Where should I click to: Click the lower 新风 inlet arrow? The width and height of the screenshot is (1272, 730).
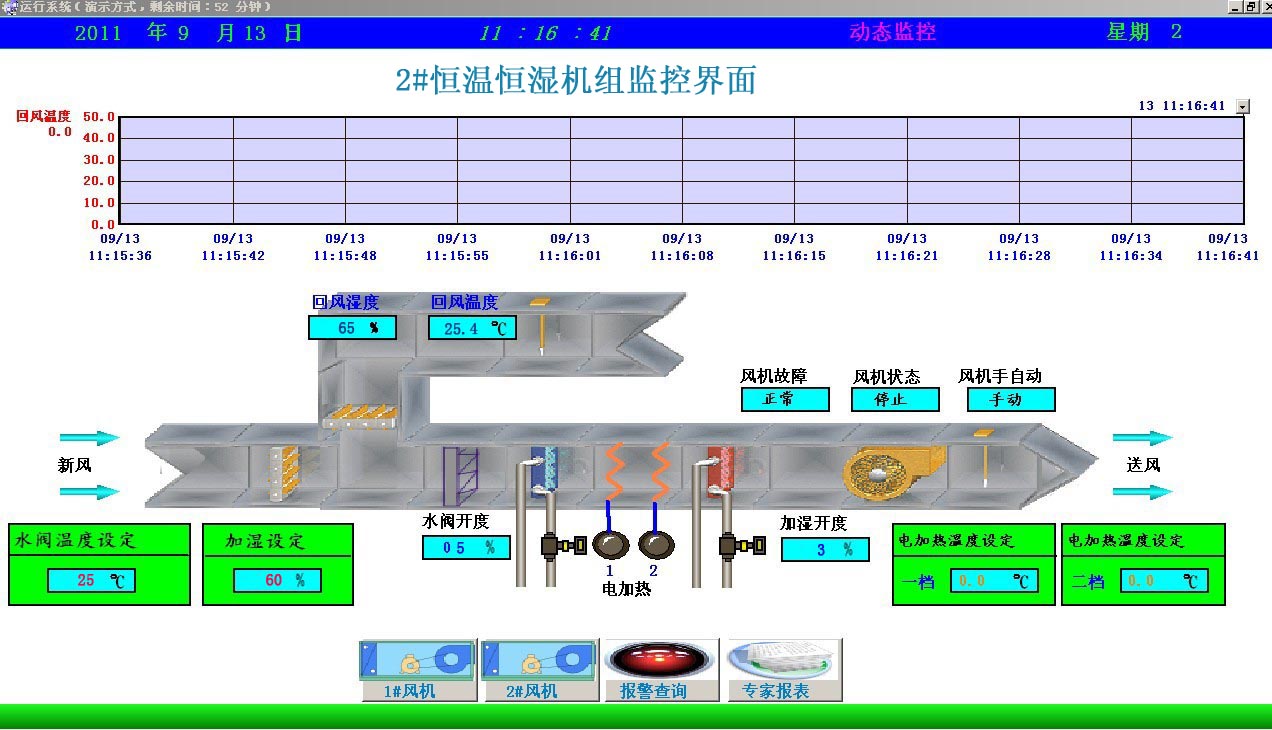pyautogui.click(x=90, y=492)
